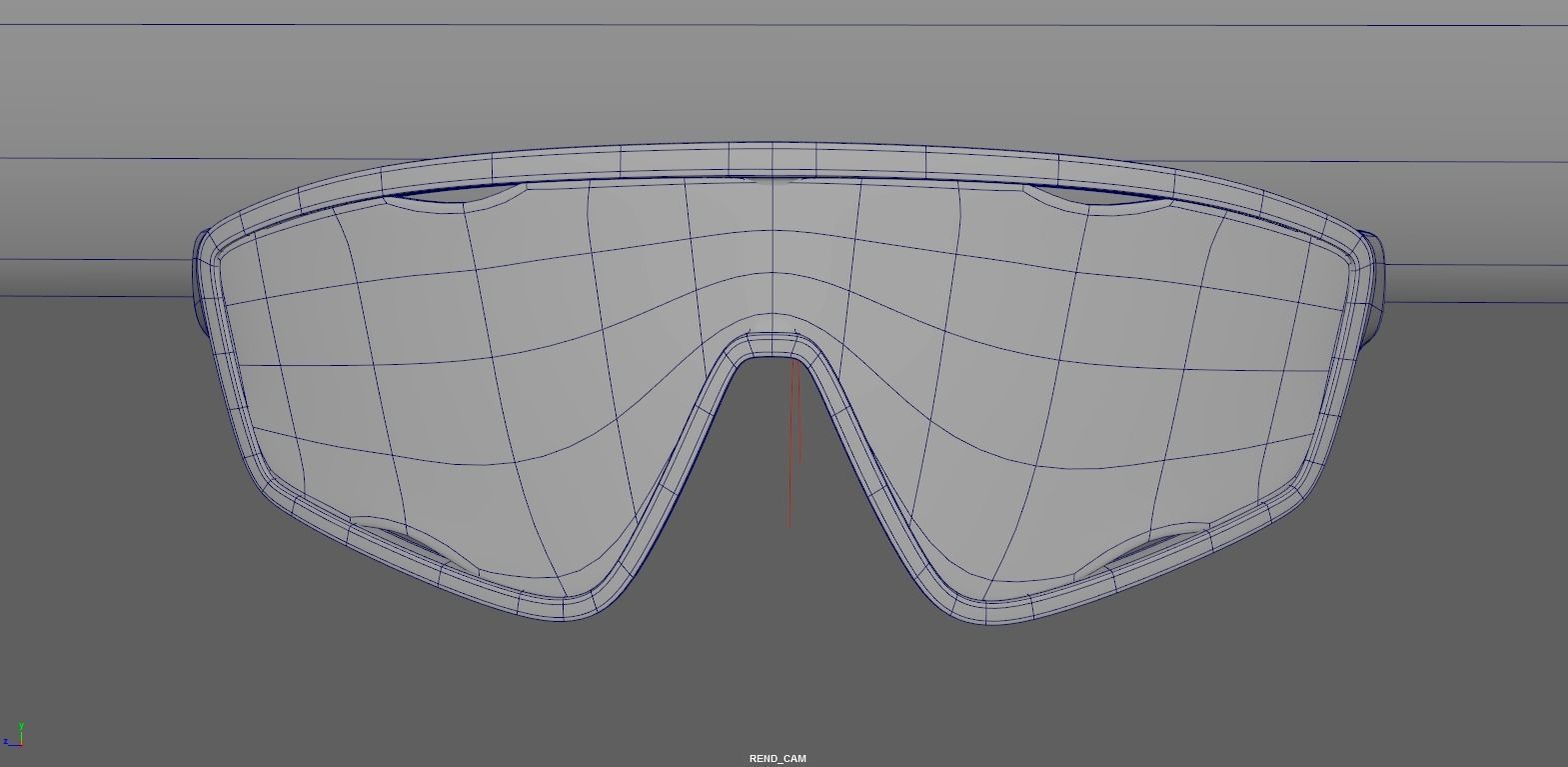Image resolution: width=1568 pixels, height=767 pixels.
Task: Click the XYZ axis orientation gizmo
Action: tap(14, 735)
